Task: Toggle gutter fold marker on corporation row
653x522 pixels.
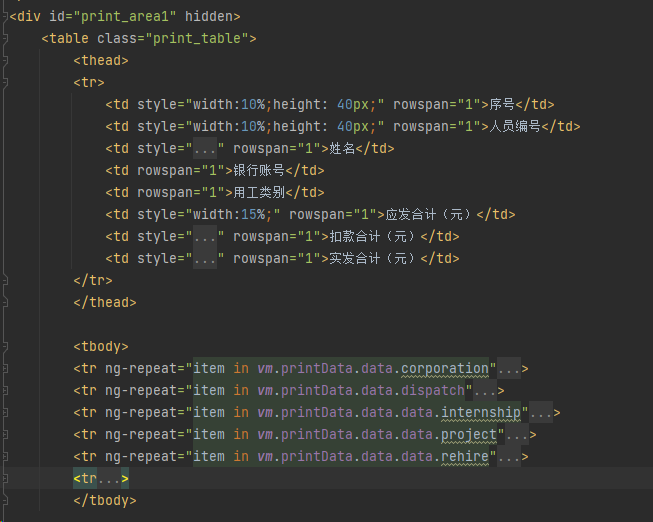Action: tap(5, 368)
